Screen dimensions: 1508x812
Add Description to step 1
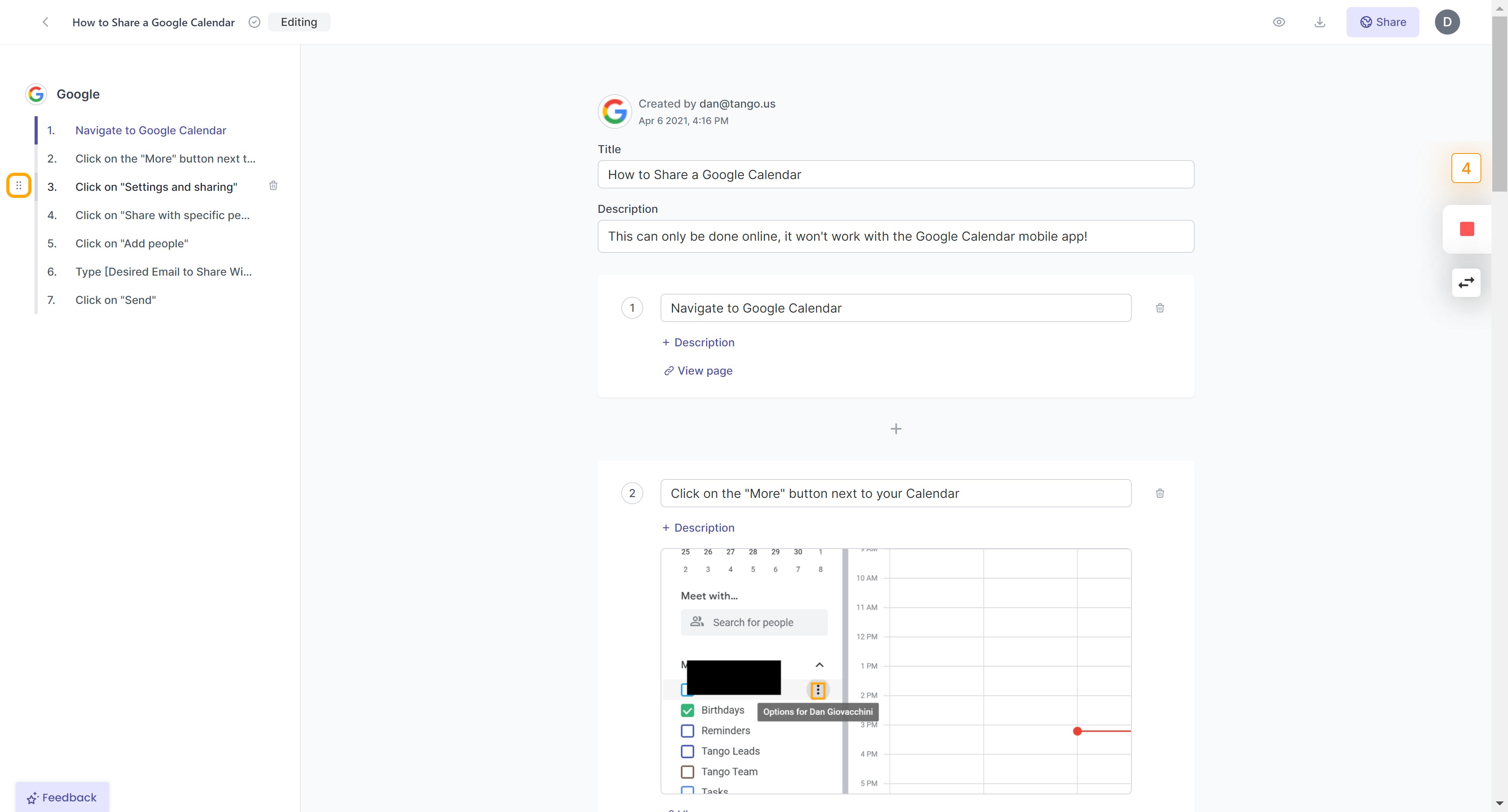(698, 342)
